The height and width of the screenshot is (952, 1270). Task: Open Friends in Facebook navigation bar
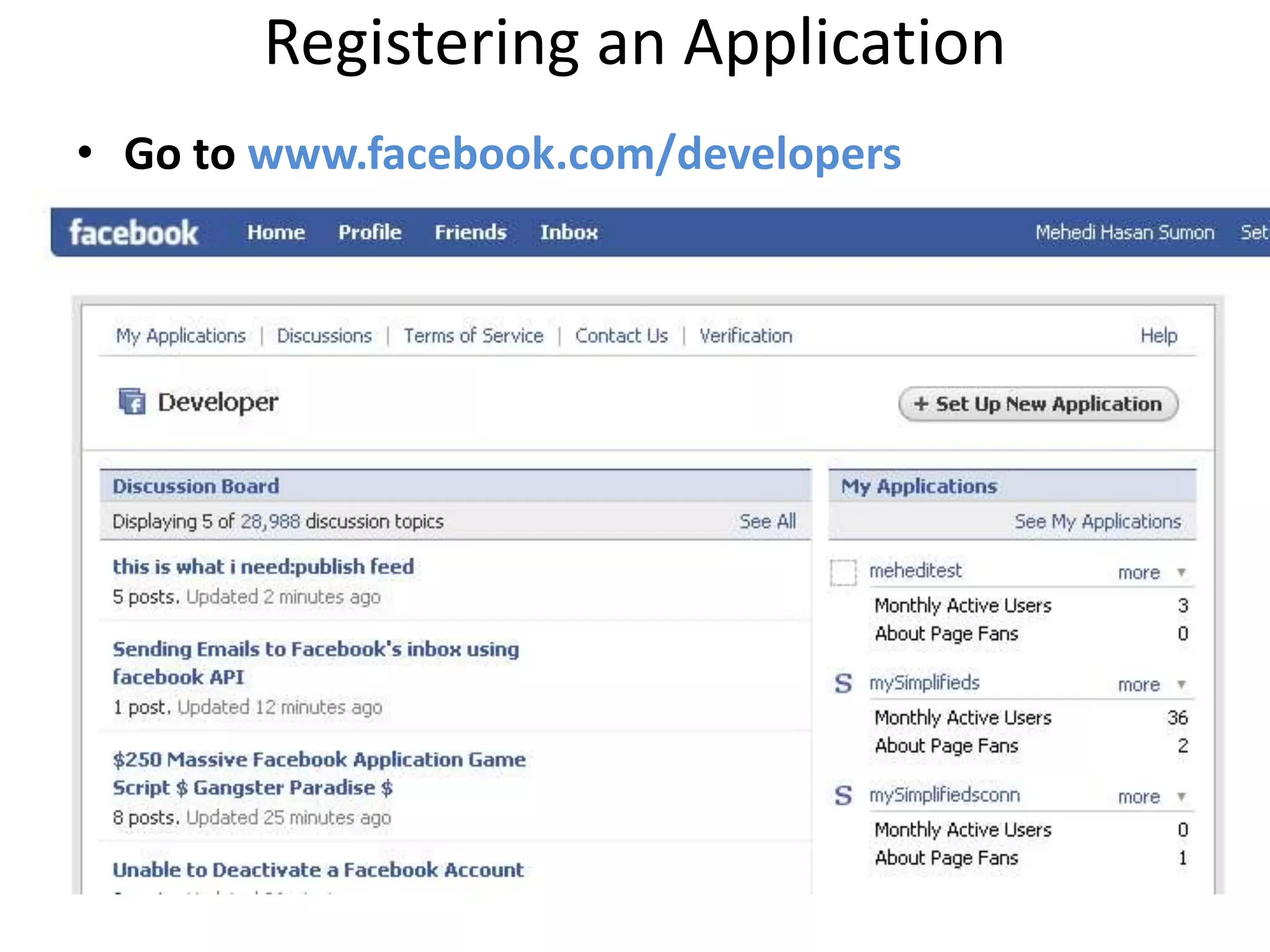[471, 232]
